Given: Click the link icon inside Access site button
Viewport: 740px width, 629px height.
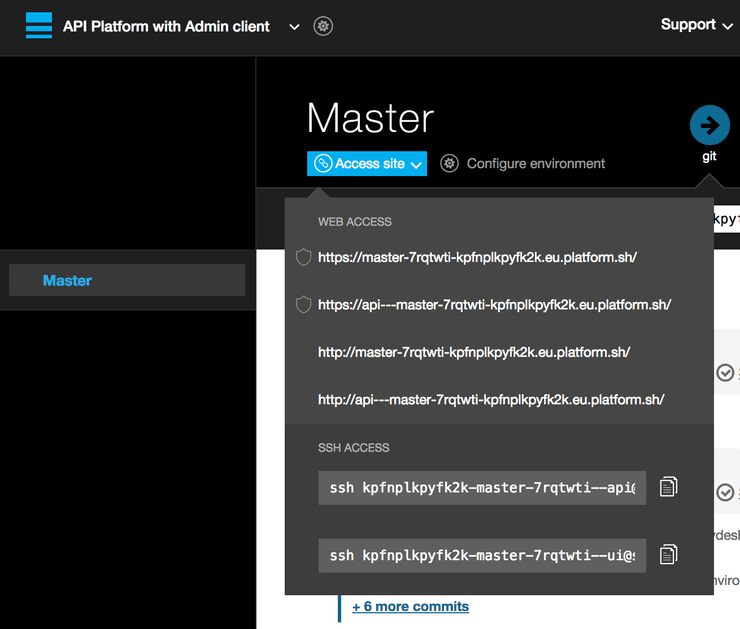Looking at the screenshot, I should click(323, 164).
